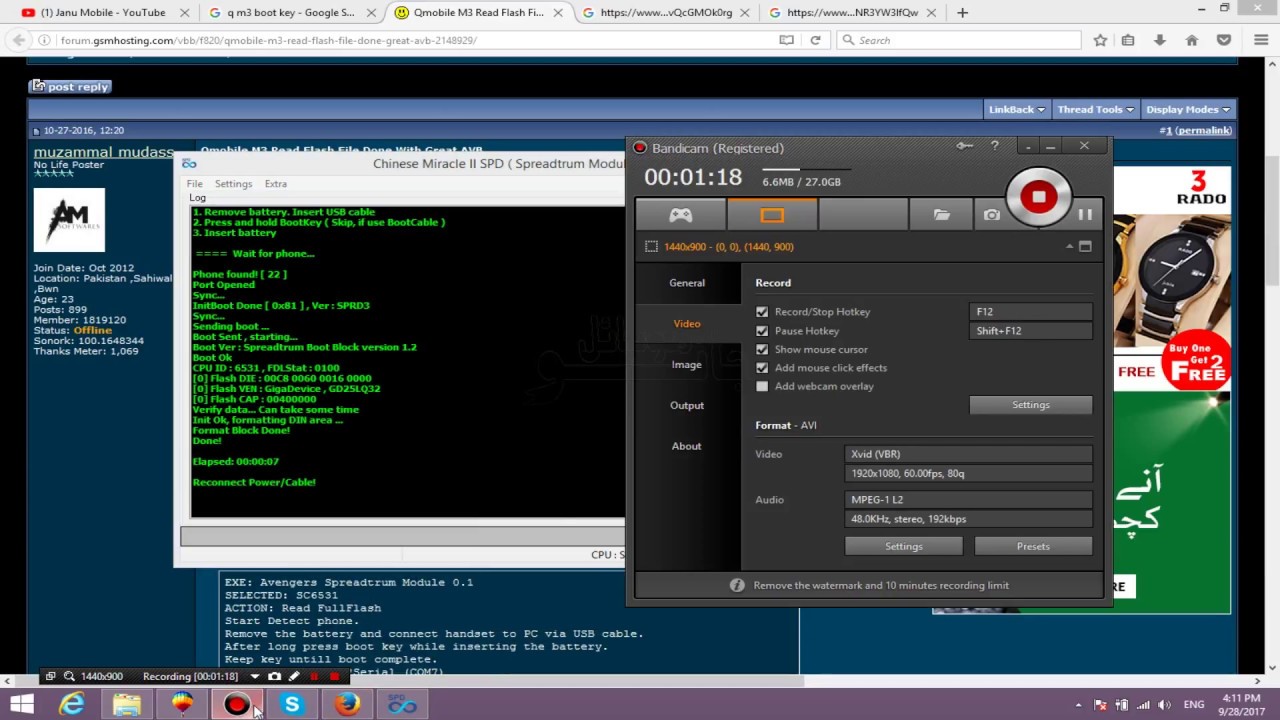The image size is (1280, 720).
Task: Switch to Firefox in taskbar
Action: pos(347,705)
